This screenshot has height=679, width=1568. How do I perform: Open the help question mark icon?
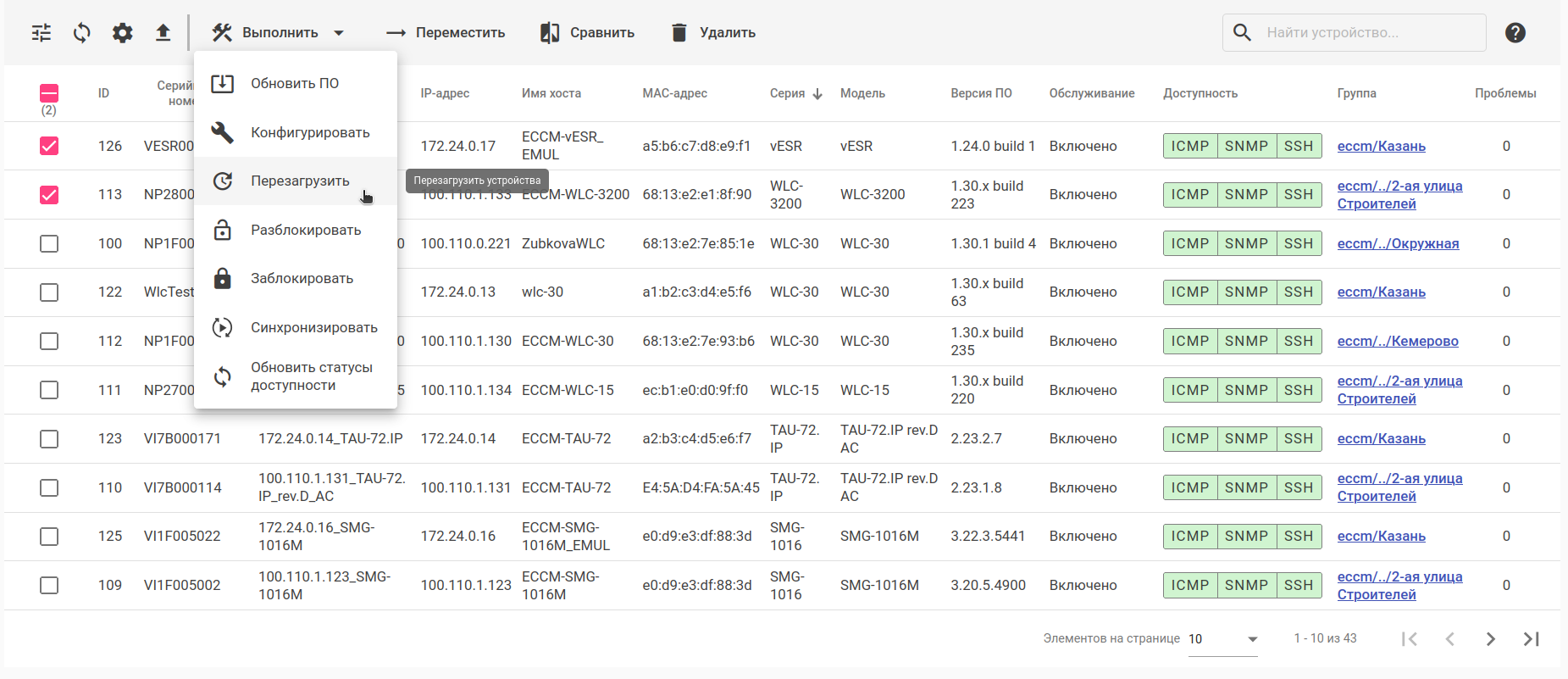[x=1515, y=33]
